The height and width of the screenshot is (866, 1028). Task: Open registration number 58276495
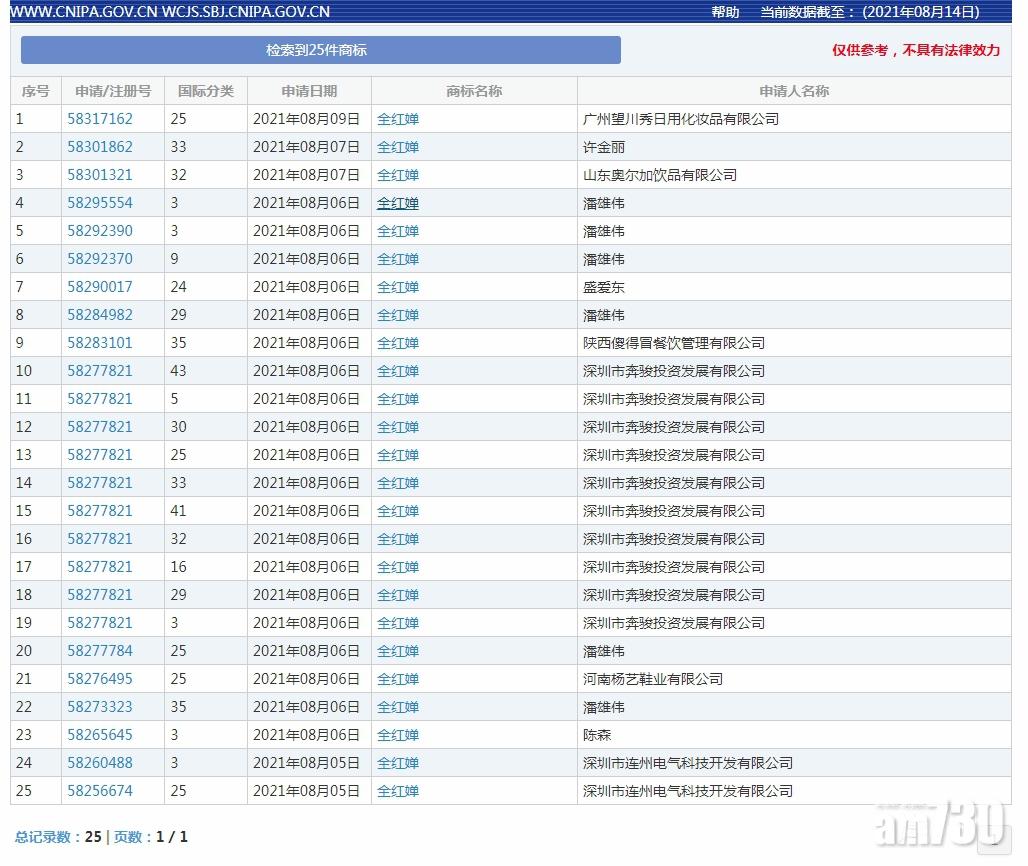tap(100, 679)
